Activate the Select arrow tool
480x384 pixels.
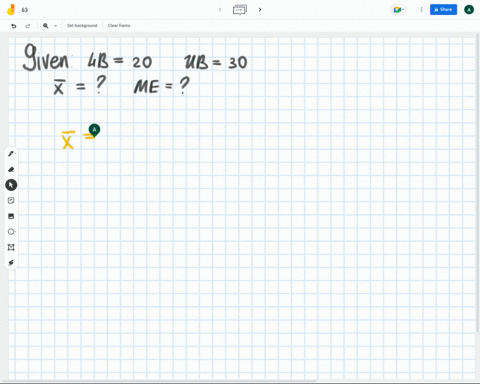point(11,185)
